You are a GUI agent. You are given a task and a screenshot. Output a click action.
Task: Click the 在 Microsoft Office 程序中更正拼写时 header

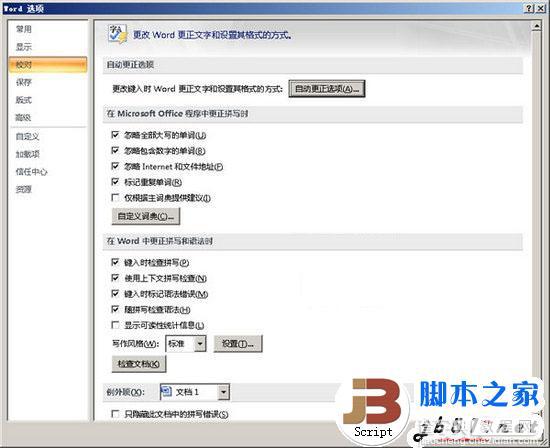point(313,114)
